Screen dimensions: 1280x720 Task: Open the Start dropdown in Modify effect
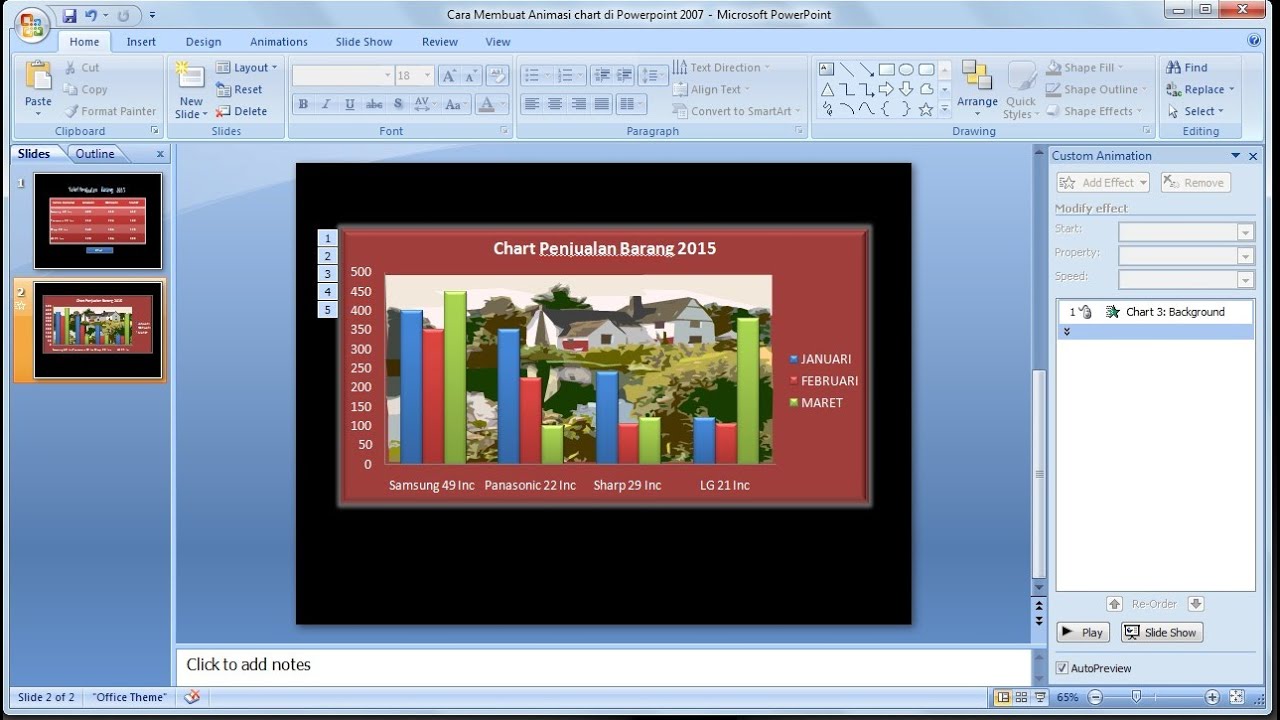click(1245, 231)
